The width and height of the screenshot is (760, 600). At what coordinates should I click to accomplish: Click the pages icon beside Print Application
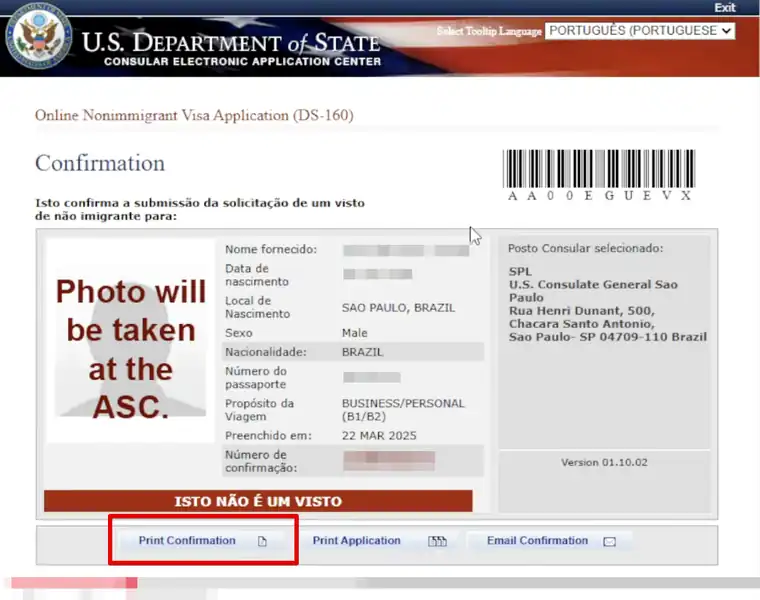[437, 541]
